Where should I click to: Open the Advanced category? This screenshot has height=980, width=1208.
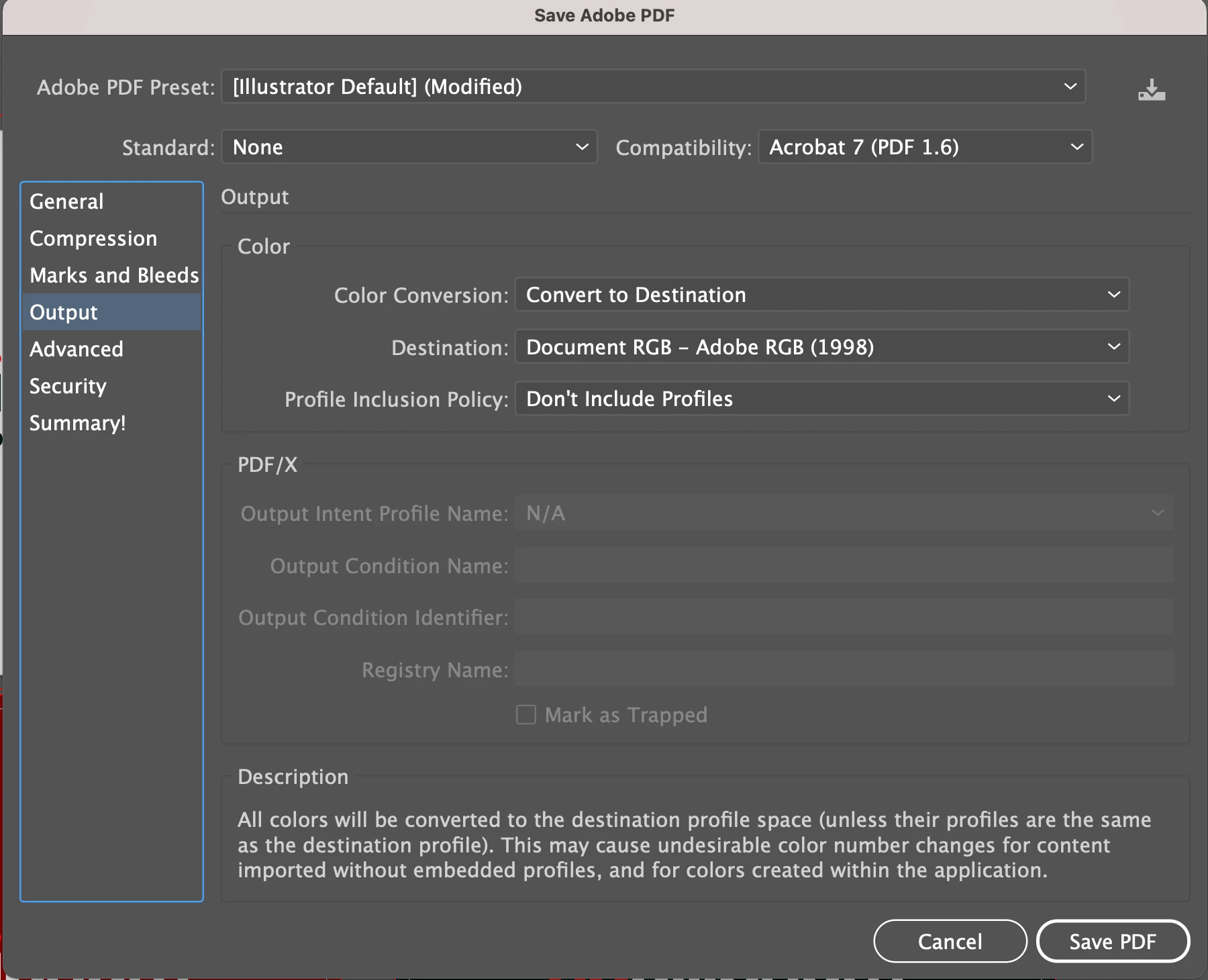coord(111,349)
